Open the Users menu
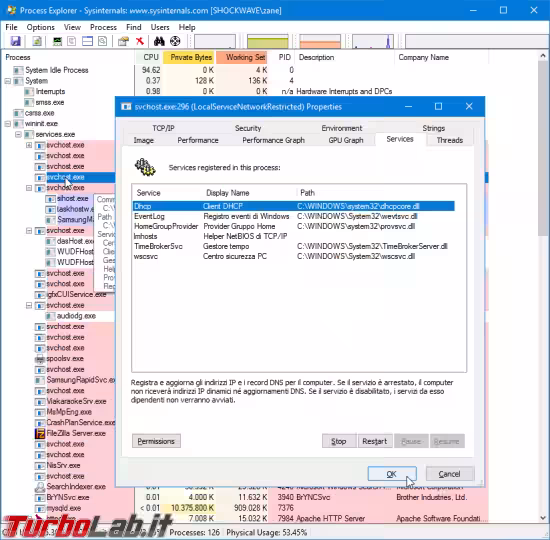Screen dimensions: 550x540 click(160, 27)
